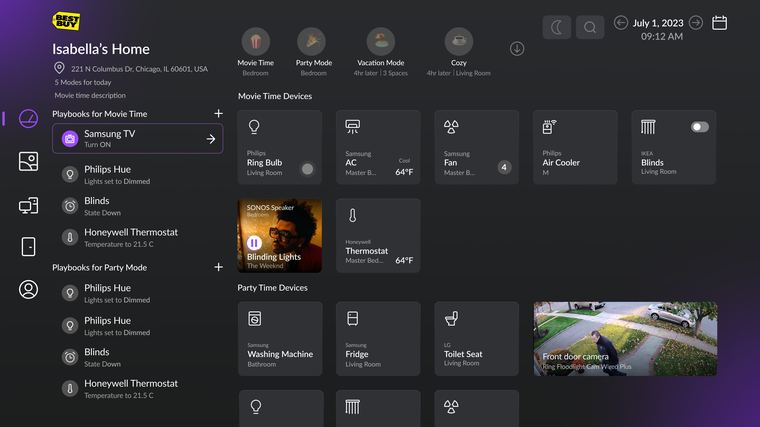
Task: Click the Isabella's Home title
Action: 101,49
